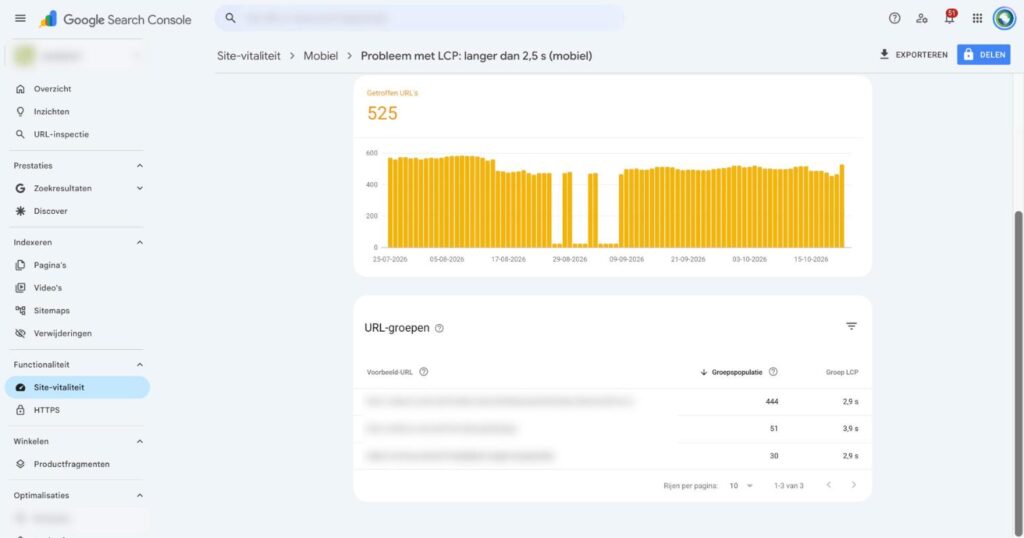Click Site-vitaliteit breadcrumb link
This screenshot has height=538, width=1024.
point(248,56)
